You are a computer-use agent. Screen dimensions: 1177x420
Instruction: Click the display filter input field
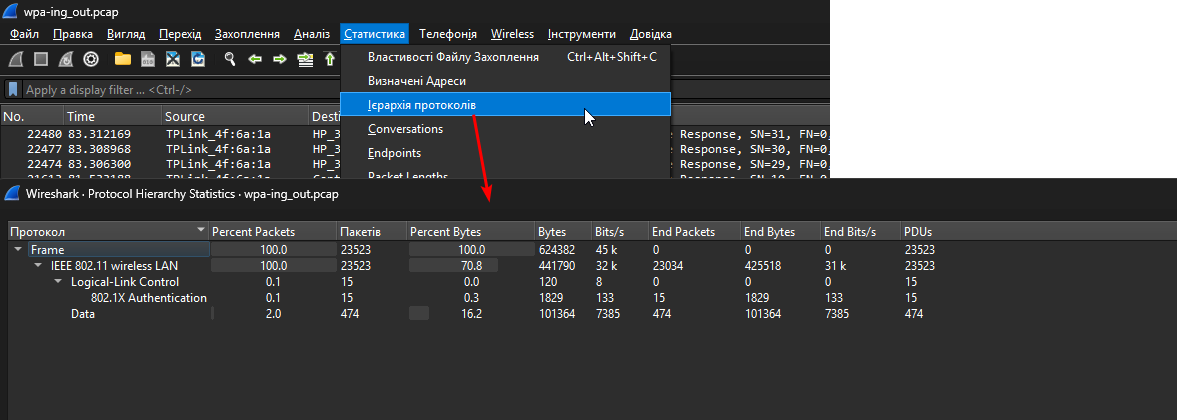[x=200, y=90]
